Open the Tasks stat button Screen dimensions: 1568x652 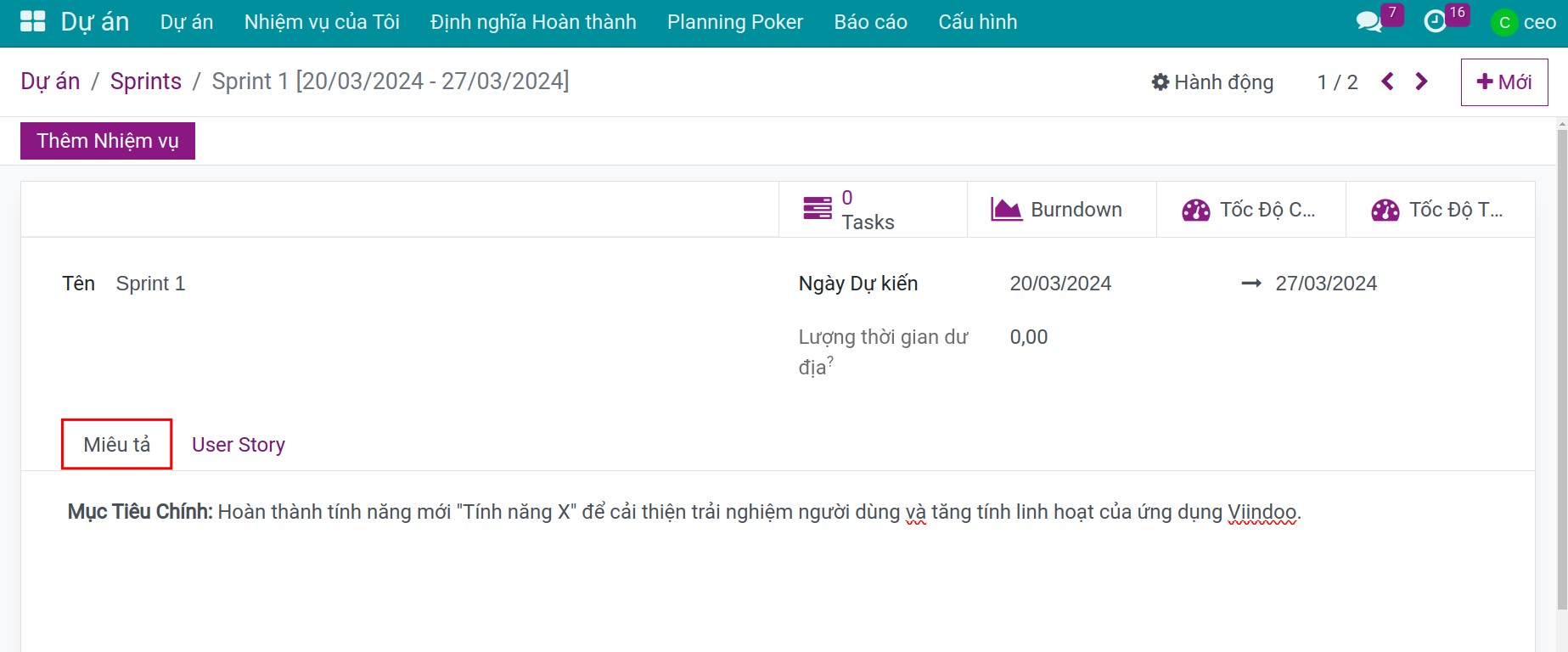coord(873,210)
